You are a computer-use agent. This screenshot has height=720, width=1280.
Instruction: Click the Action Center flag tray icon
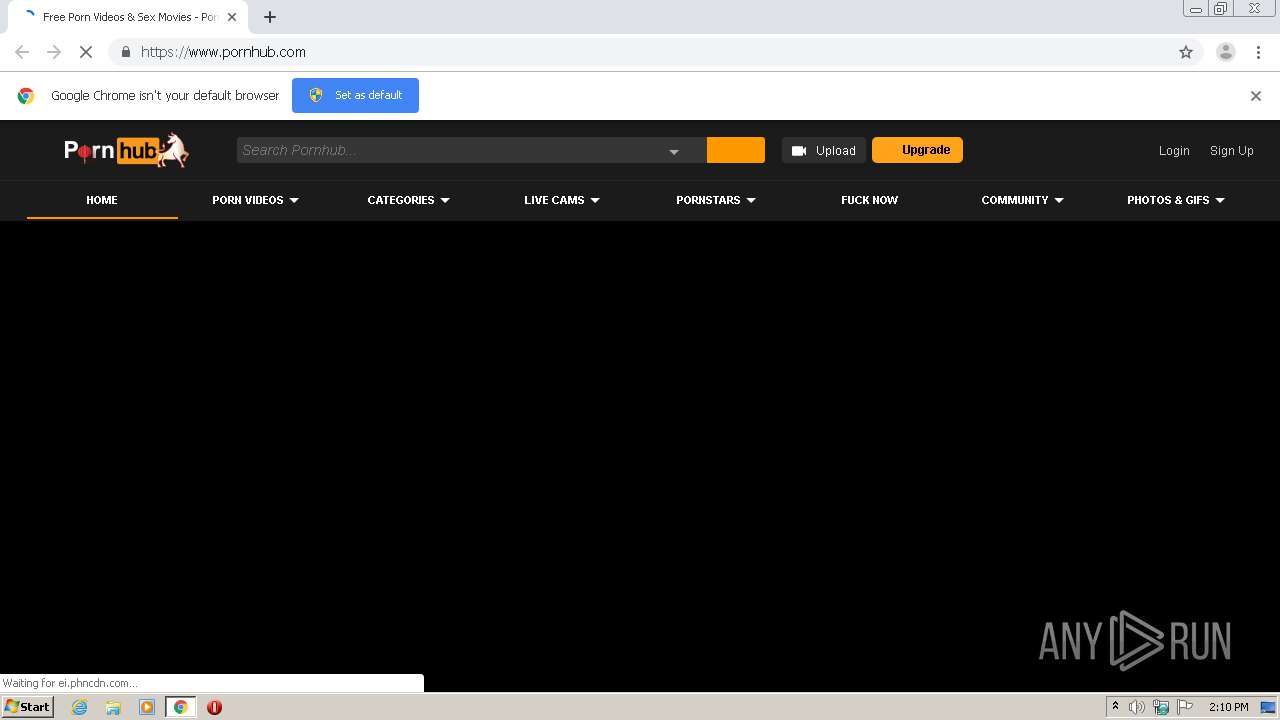pos(1185,707)
